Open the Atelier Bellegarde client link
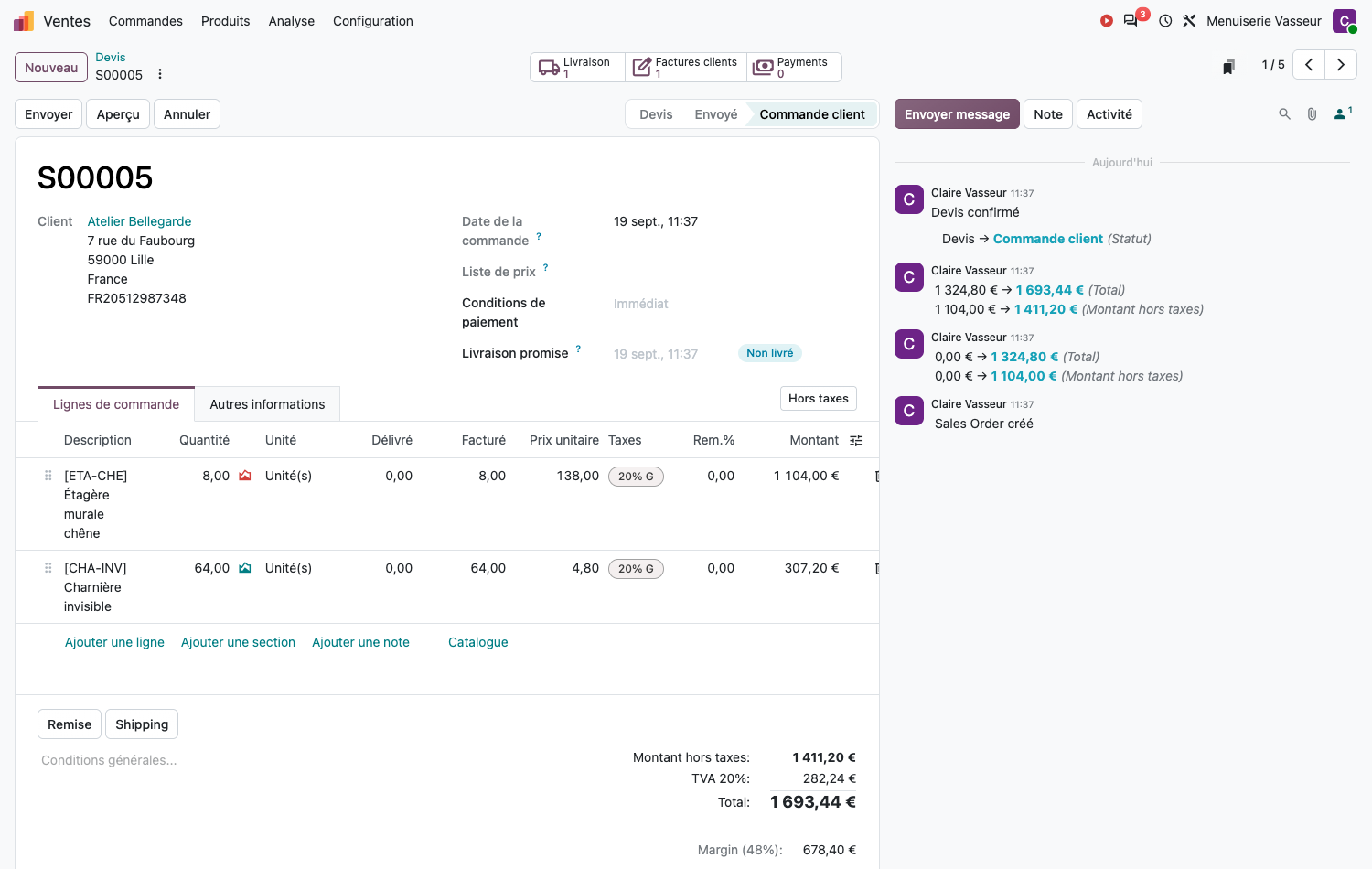Screen dimensions: 1372x869 pos(139,221)
